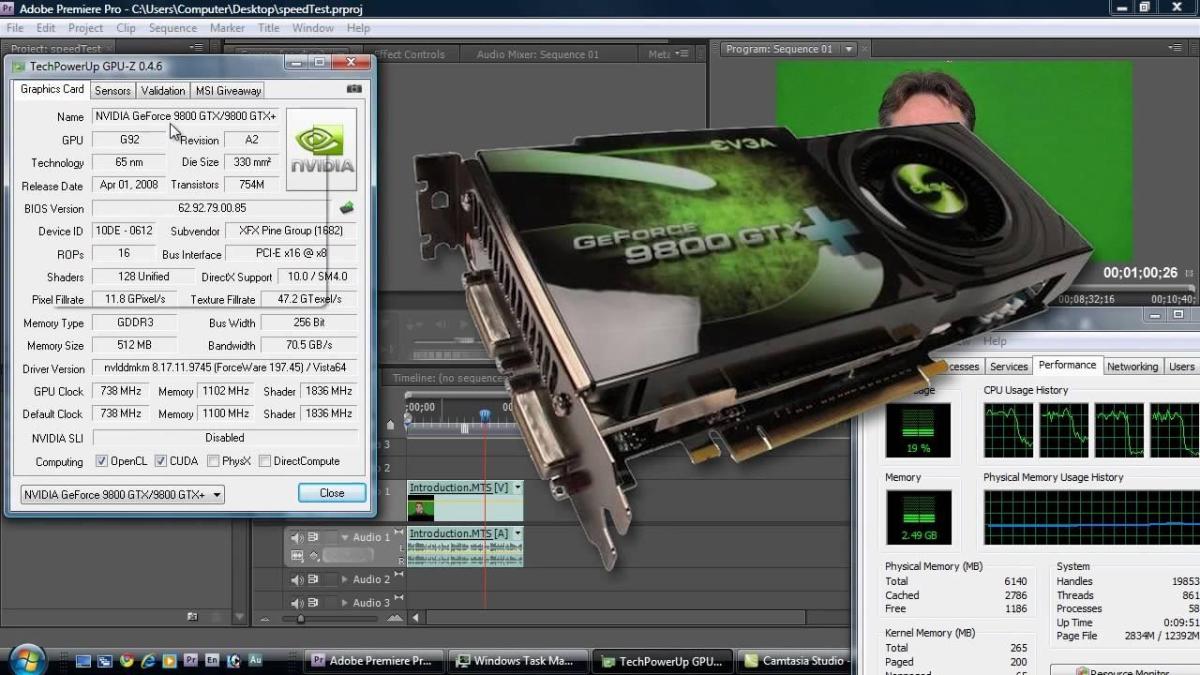Launch Premiere Pro from quick launch
The image size is (1200, 675).
pyautogui.click(x=191, y=660)
